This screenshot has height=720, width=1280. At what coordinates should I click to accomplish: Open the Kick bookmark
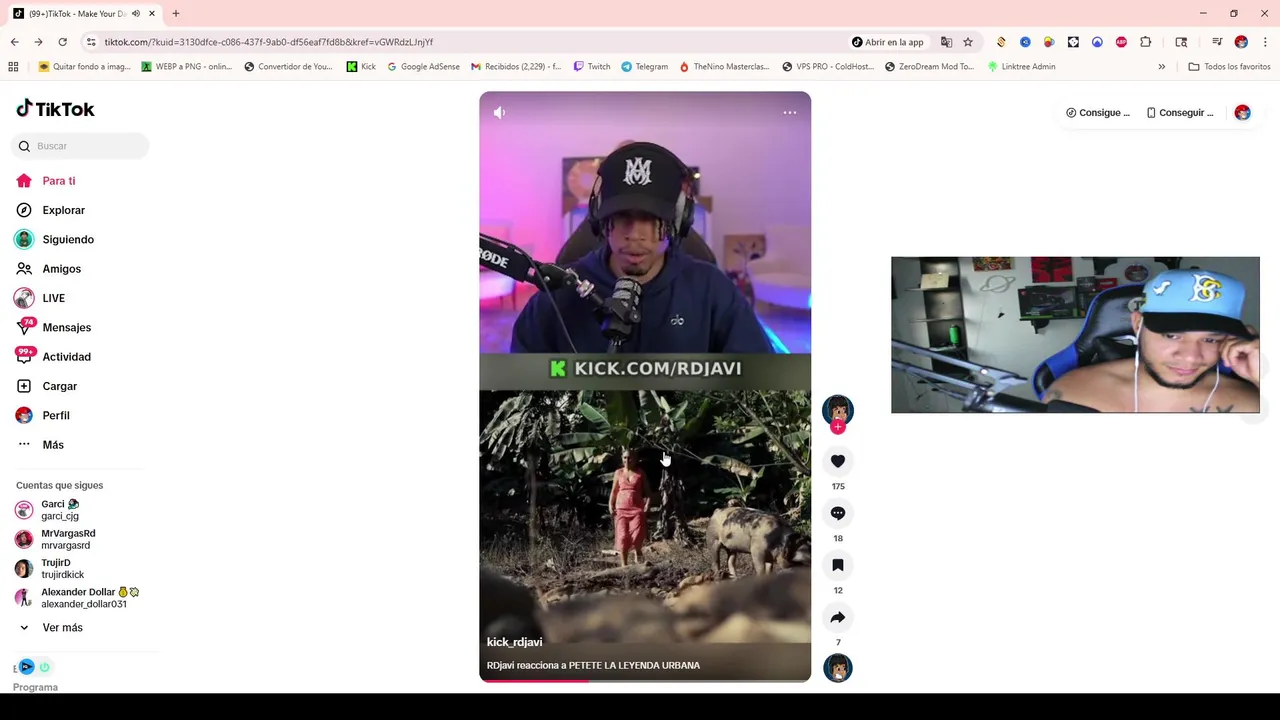pyautogui.click(x=361, y=67)
